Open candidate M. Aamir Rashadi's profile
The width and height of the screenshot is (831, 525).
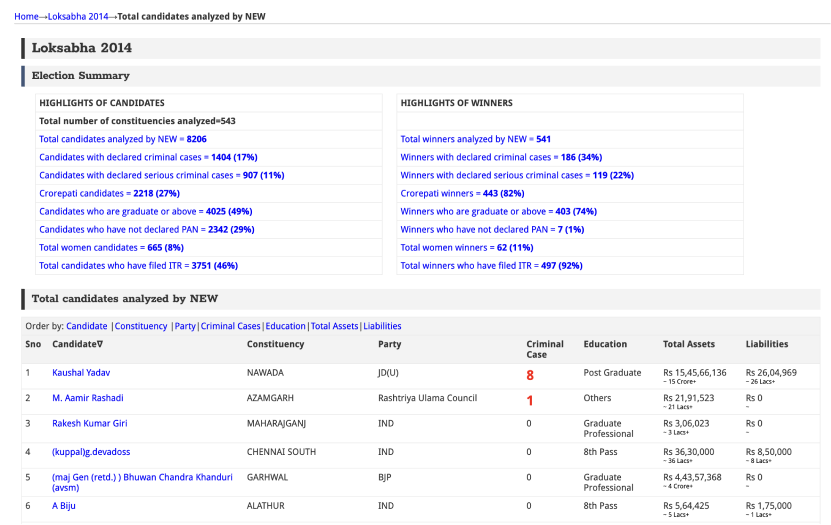click(x=87, y=398)
